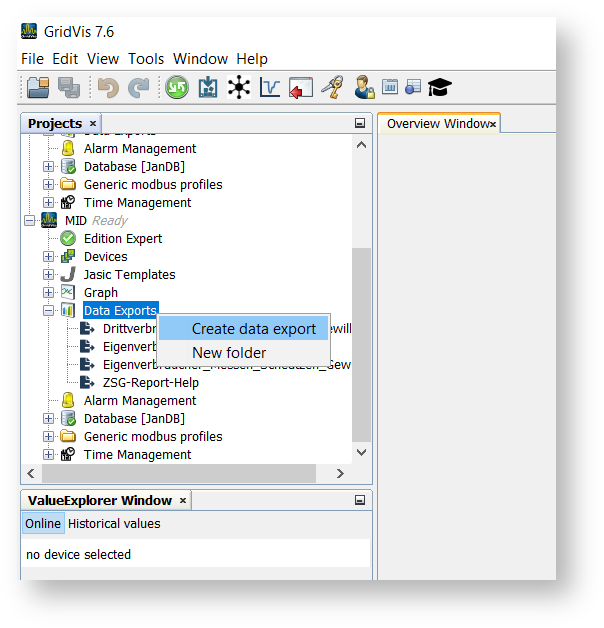Select New folder in the context menu
Image resolution: width=604 pixels, height=628 pixels.
tap(229, 353)
